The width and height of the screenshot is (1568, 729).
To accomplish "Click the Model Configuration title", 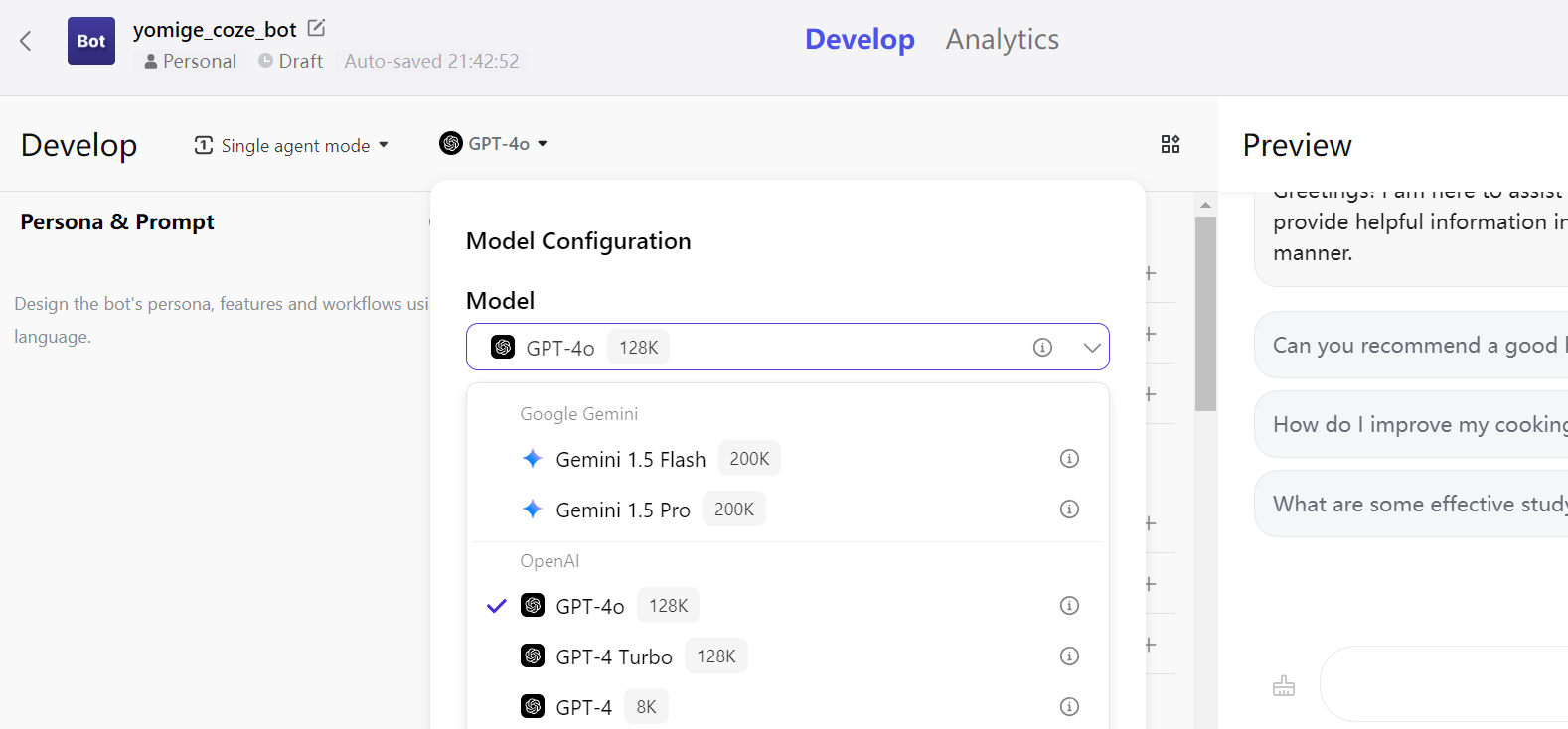I will click(x=578, y=241).
